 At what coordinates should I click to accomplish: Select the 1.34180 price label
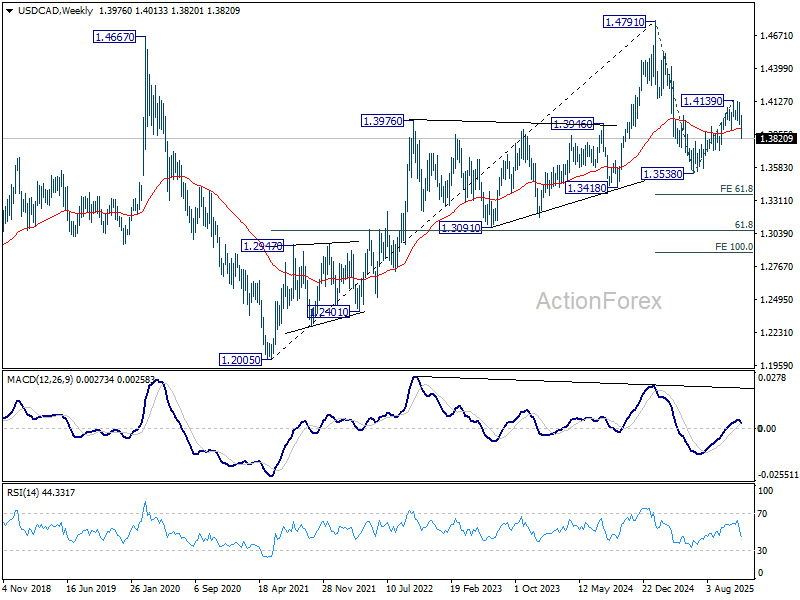coord(587,188)
